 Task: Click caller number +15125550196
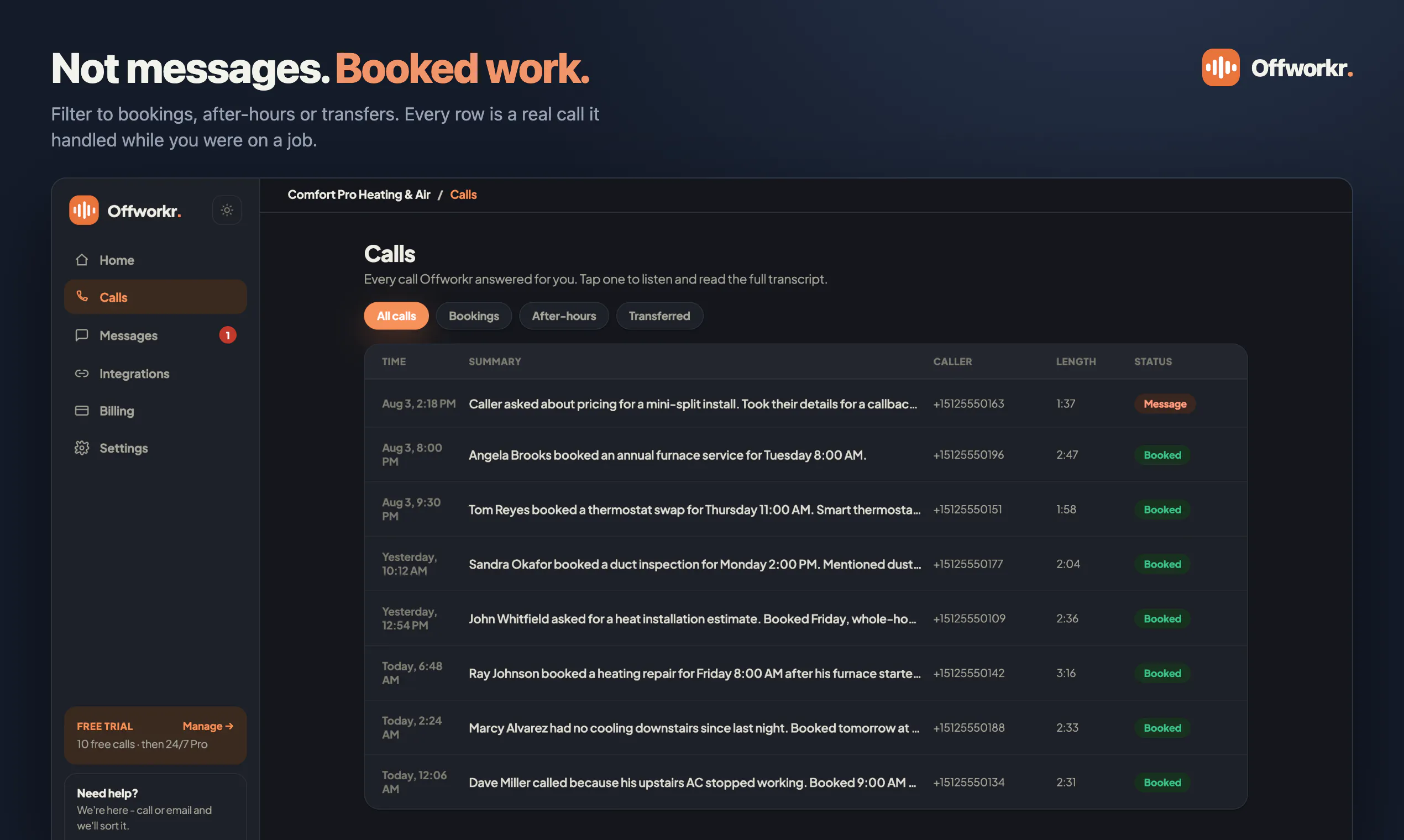pyautogui.click(x=968, y=454)
